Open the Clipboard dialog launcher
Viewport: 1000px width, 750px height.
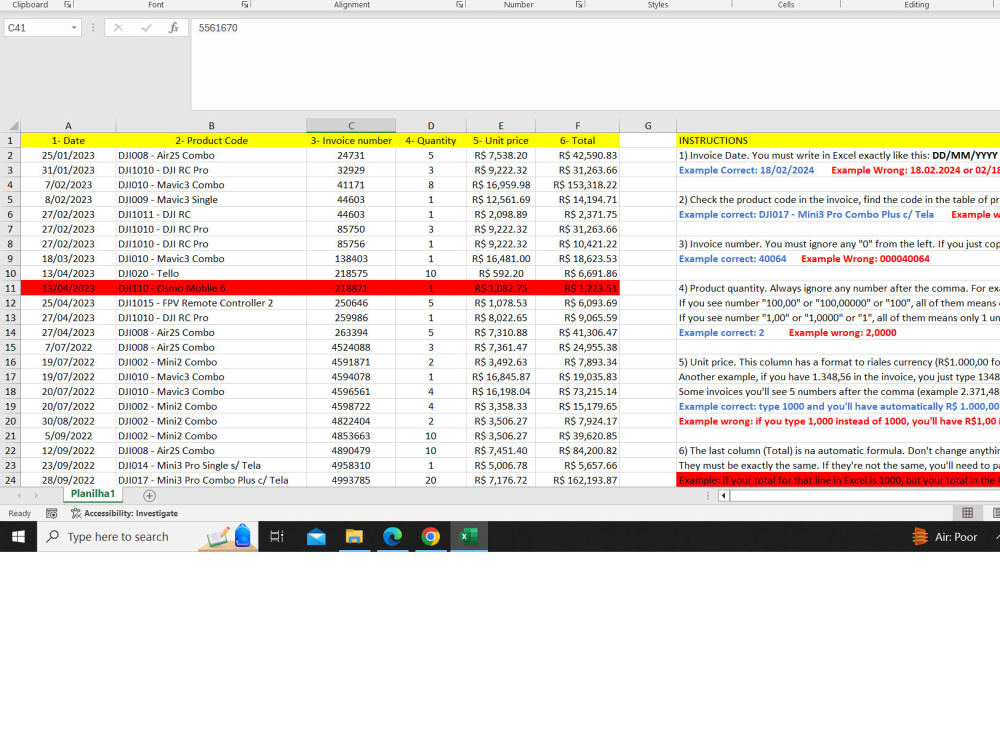(x=68, y=4)
